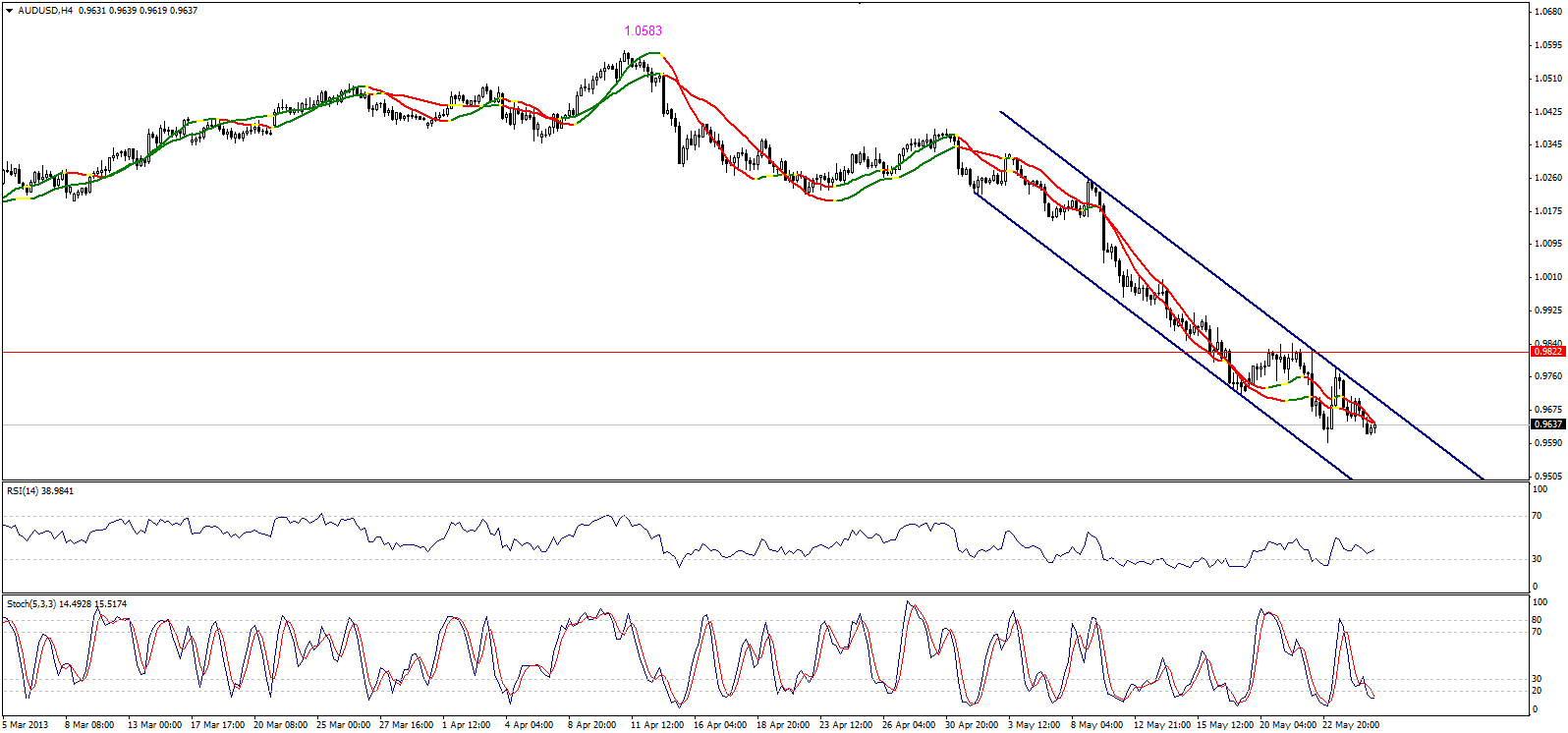Select the OHLC values 0.9631 0.9639 0.9619 0.9637
The height and width of the screenshot is (733, 1568).
tap(138, 11)
